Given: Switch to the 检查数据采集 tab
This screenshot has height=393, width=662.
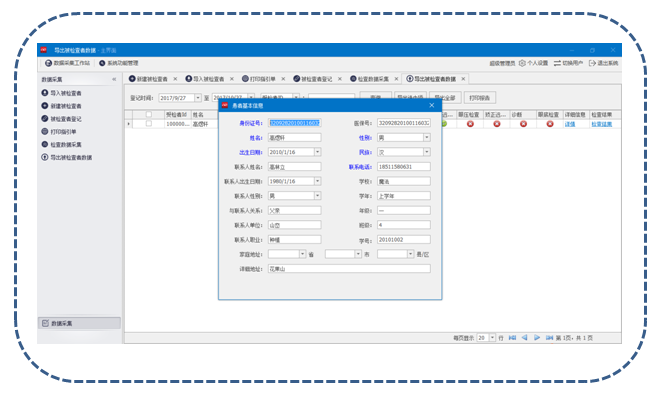Looking at the screenshot, I should (369, 79).
